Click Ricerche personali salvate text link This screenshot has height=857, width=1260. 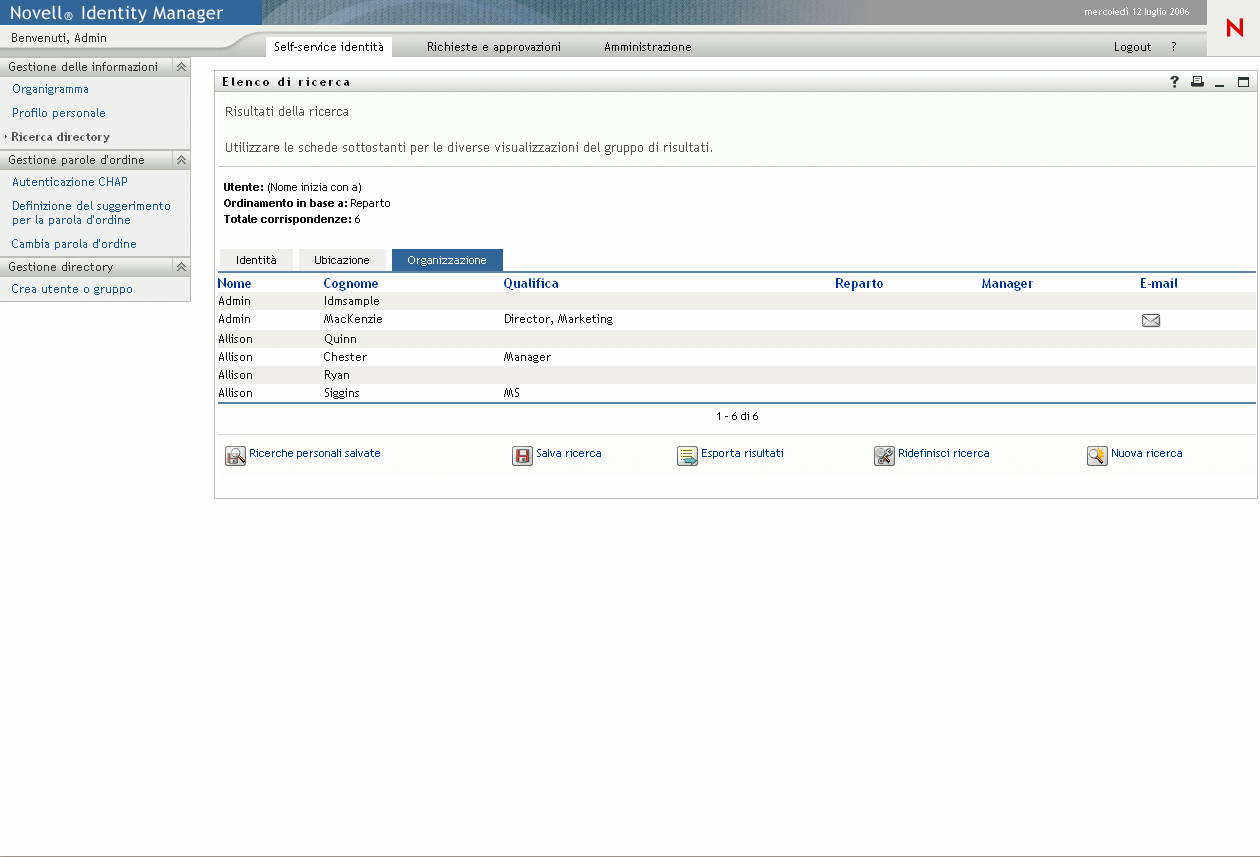315,453
